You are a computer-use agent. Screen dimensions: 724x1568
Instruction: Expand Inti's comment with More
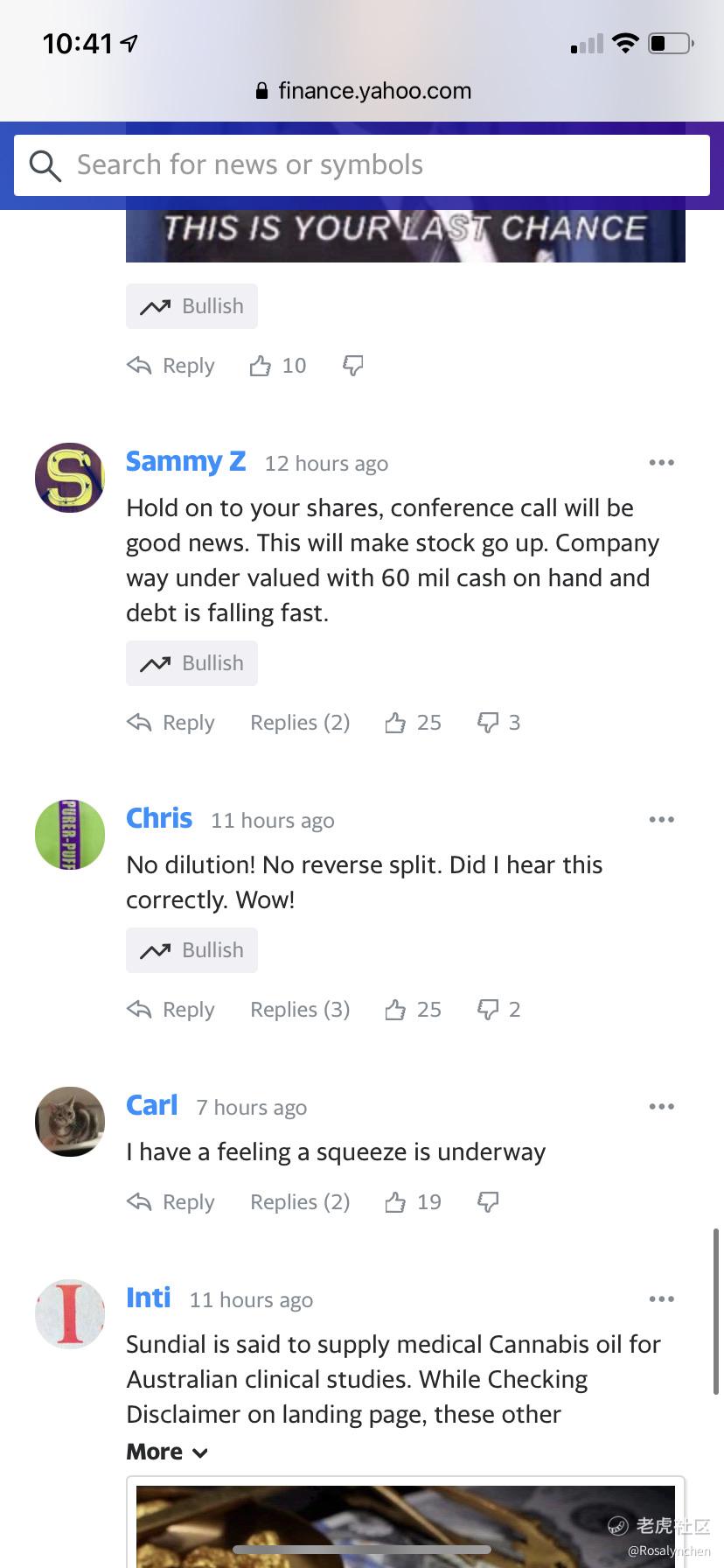(x=167, y=1452)
